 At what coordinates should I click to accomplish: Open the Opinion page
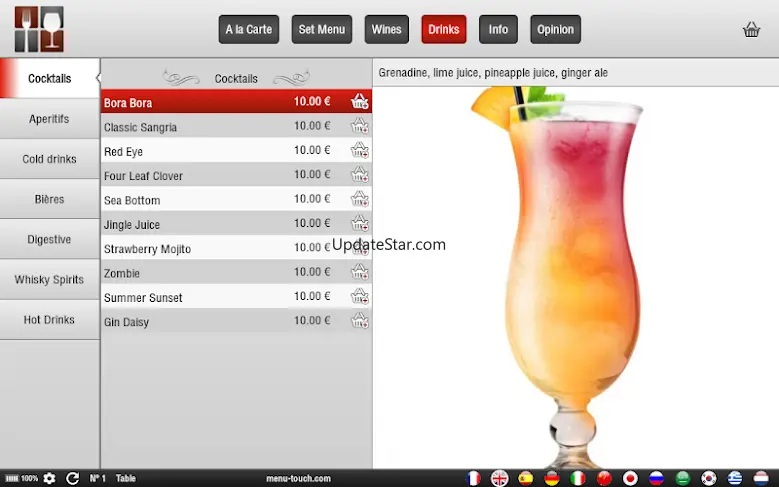coord(555,30)
